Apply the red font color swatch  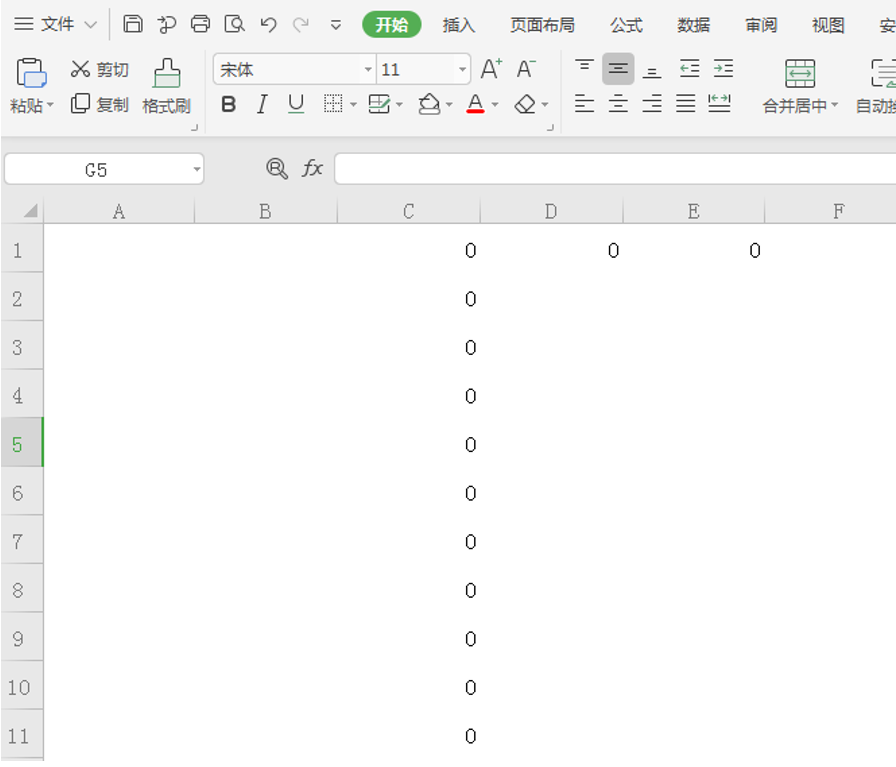[x=475, y=104]
